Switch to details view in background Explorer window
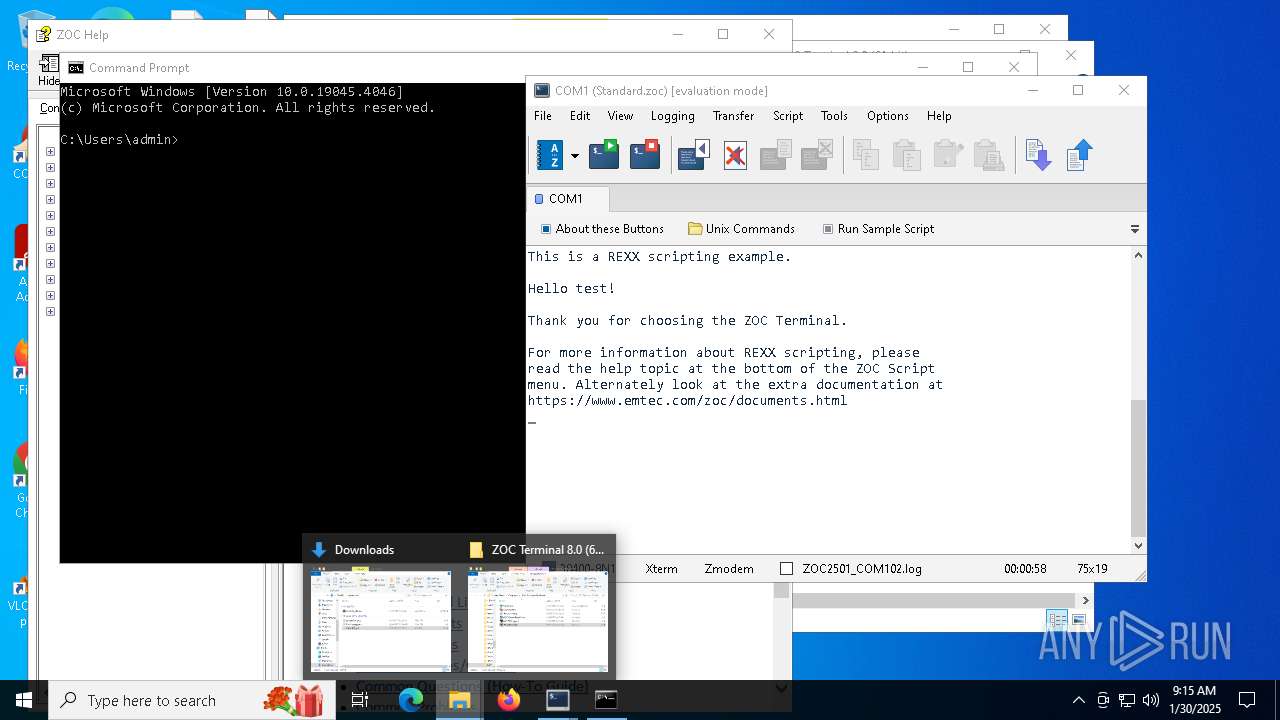The width and height of the screenshot is (1280, 720). pyautogui.click(x=1057, y=620)
